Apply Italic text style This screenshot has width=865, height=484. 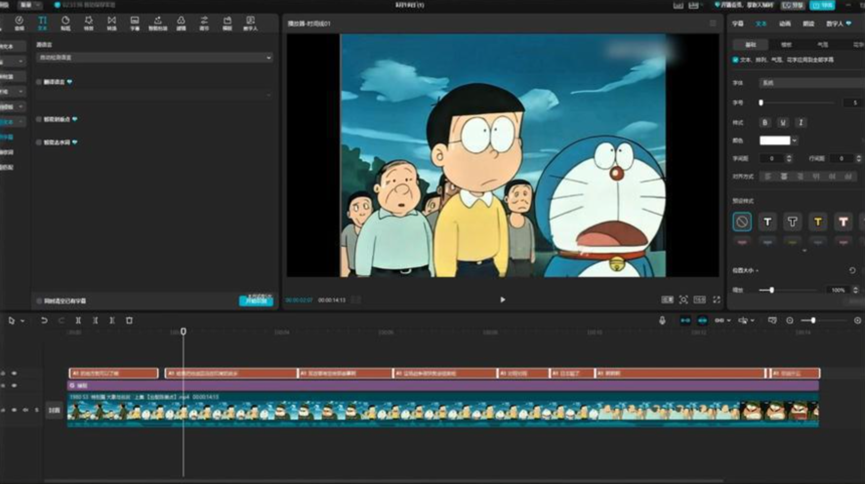(x=801, y=123)
